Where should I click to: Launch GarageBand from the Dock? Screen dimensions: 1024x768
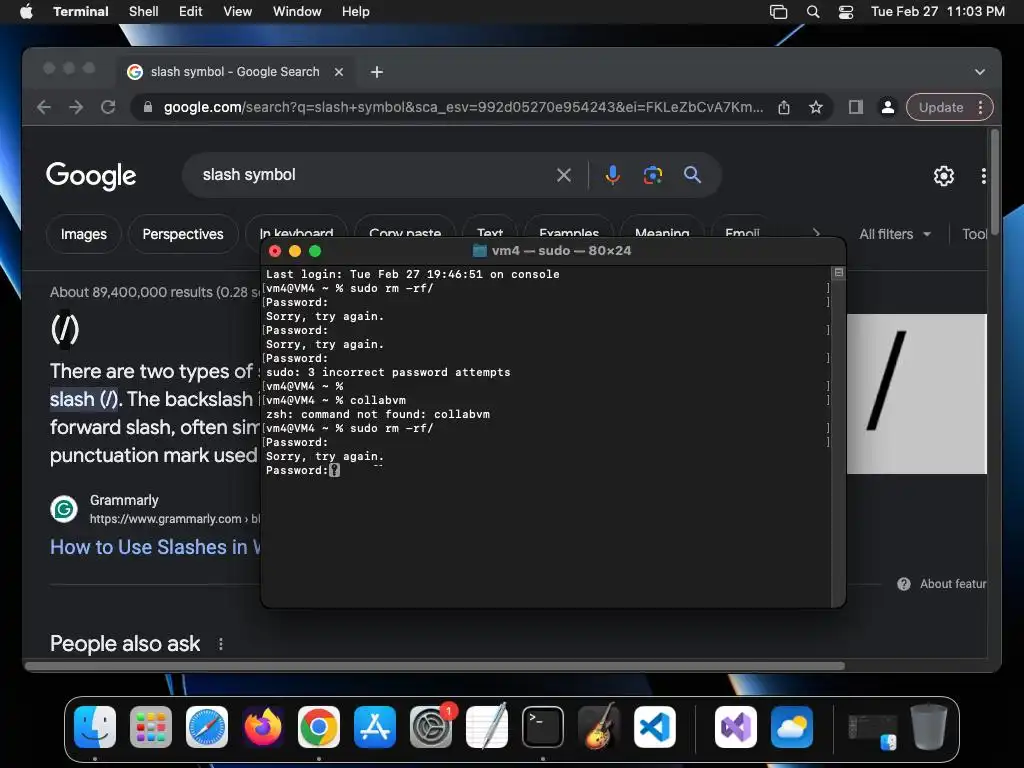tap(599, 727)
